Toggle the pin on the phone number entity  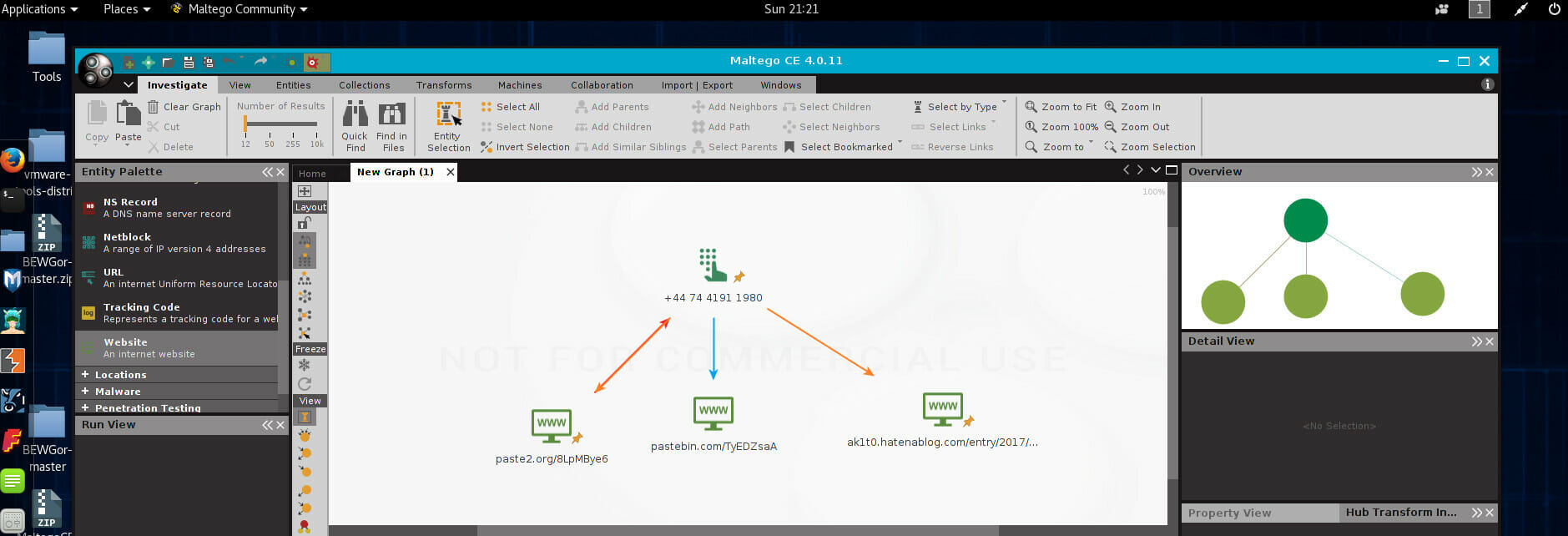(x=739, y=277)
